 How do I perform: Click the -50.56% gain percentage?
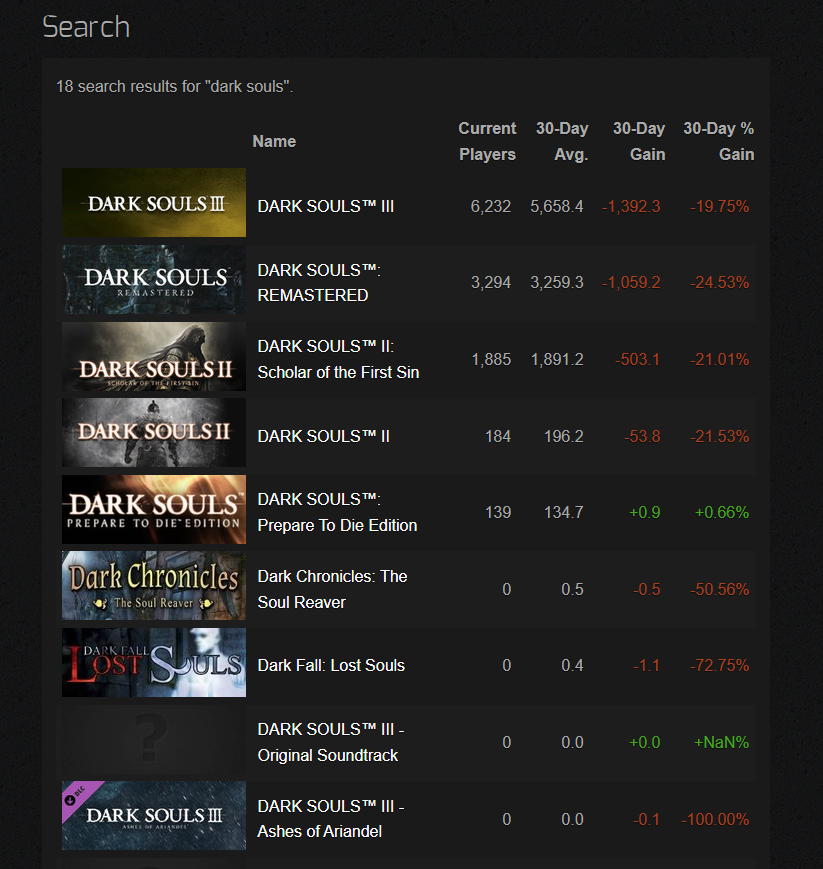pyautogui.click(x=719, y=589)
